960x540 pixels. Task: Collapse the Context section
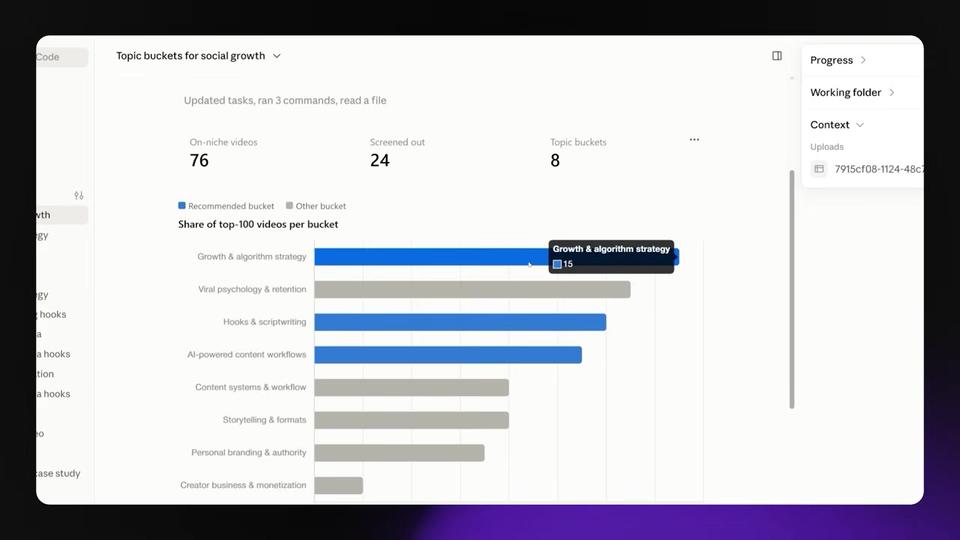[x=837, y=125]
